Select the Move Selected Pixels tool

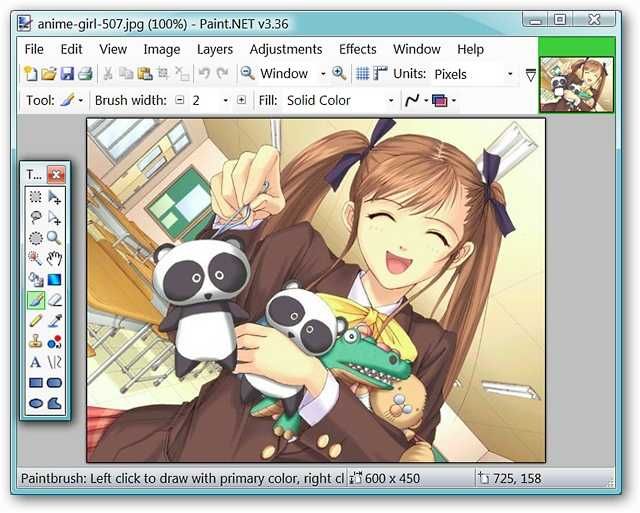tap(54, 197)
